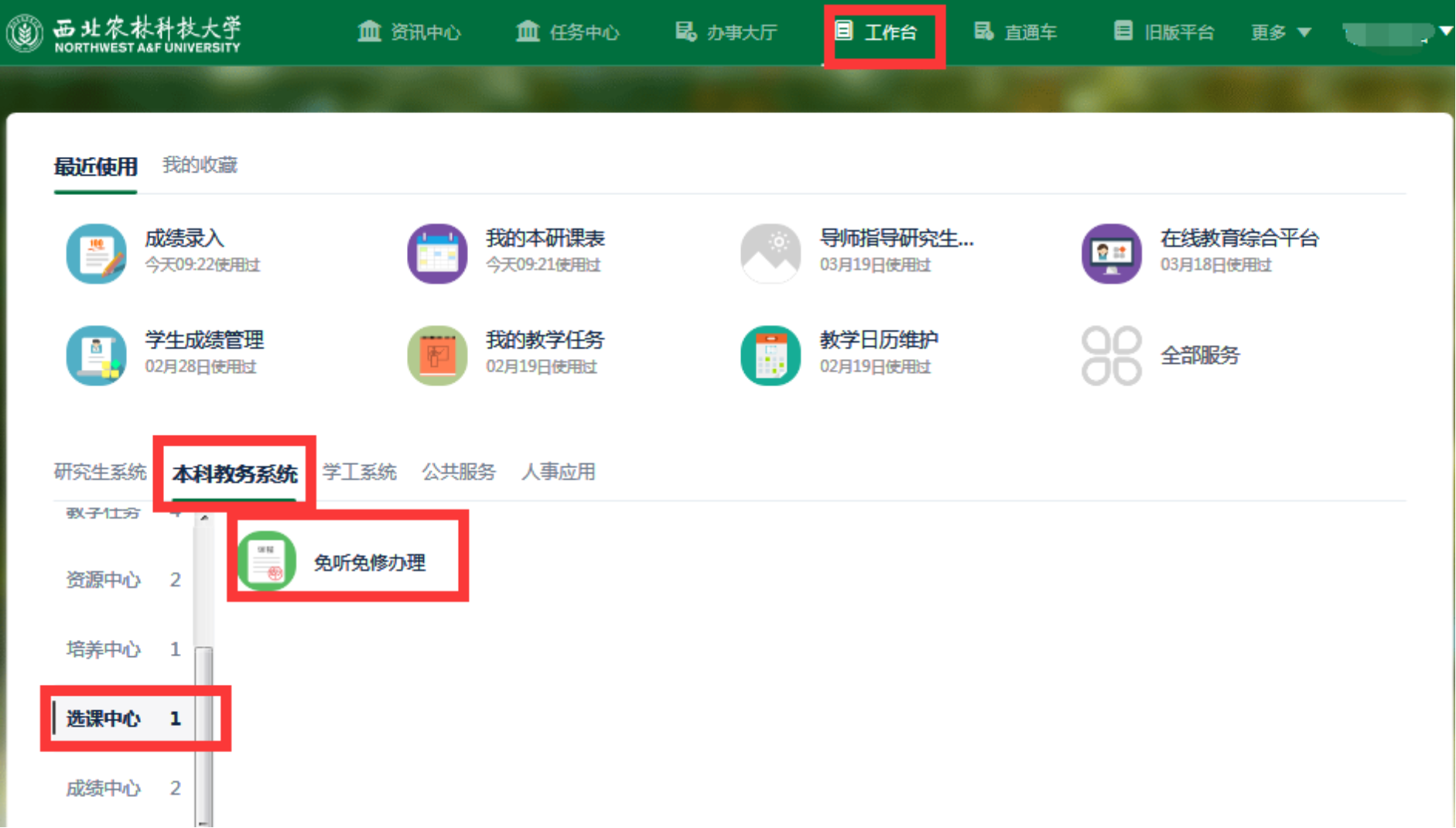Open the 免听免修办理 service icon
The height and width of the screenshot is (828, 1456).
coord(267,561)
